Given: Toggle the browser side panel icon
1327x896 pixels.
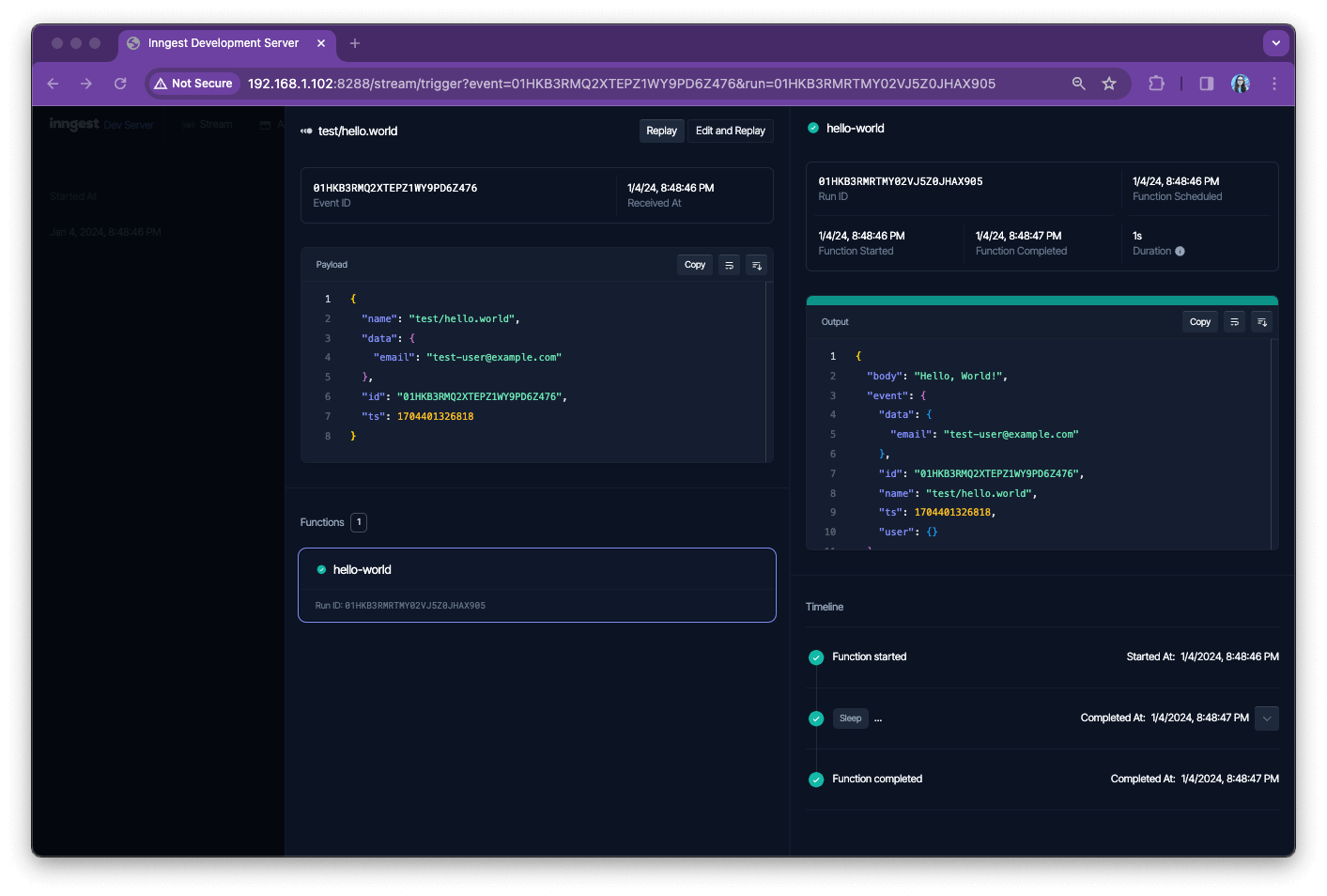Looking at the screenshot, I should coord(1206,84).
